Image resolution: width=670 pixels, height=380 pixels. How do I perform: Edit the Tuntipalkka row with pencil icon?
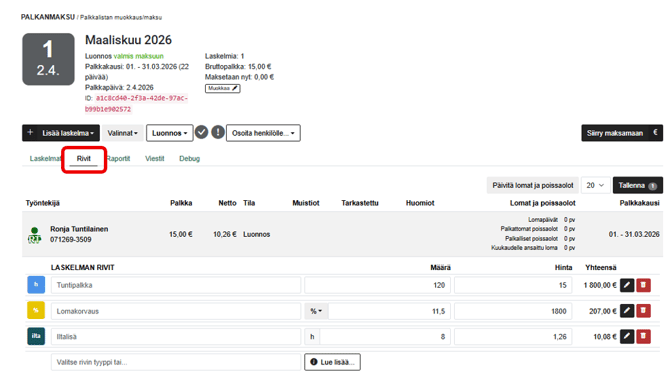(627, 285)
